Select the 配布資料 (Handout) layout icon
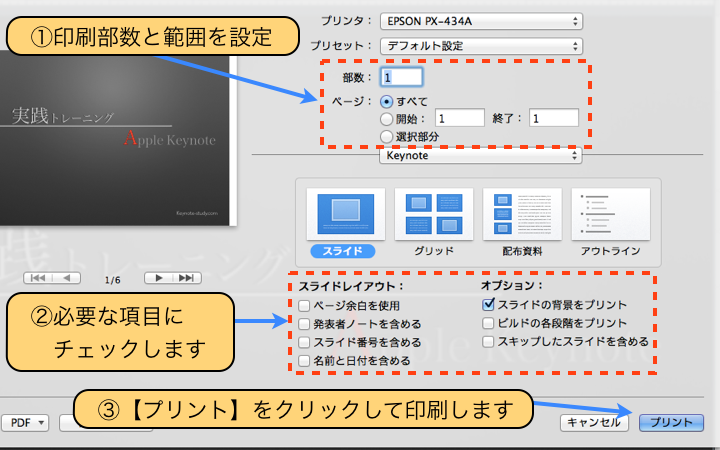The height and width of the screenshot is (450, 720). pyautogui.click(x=522, y=214)
